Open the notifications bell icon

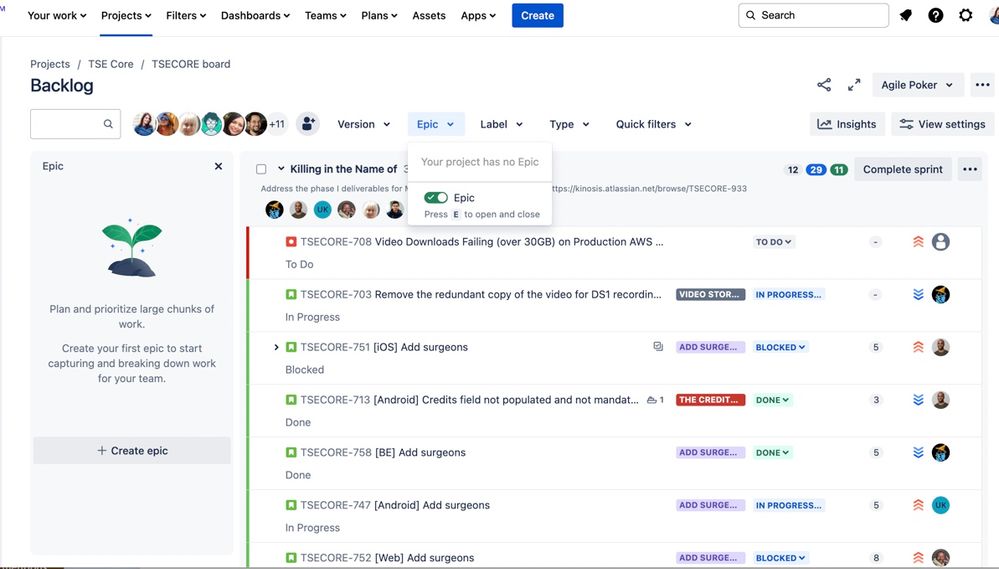coord(905,15)
